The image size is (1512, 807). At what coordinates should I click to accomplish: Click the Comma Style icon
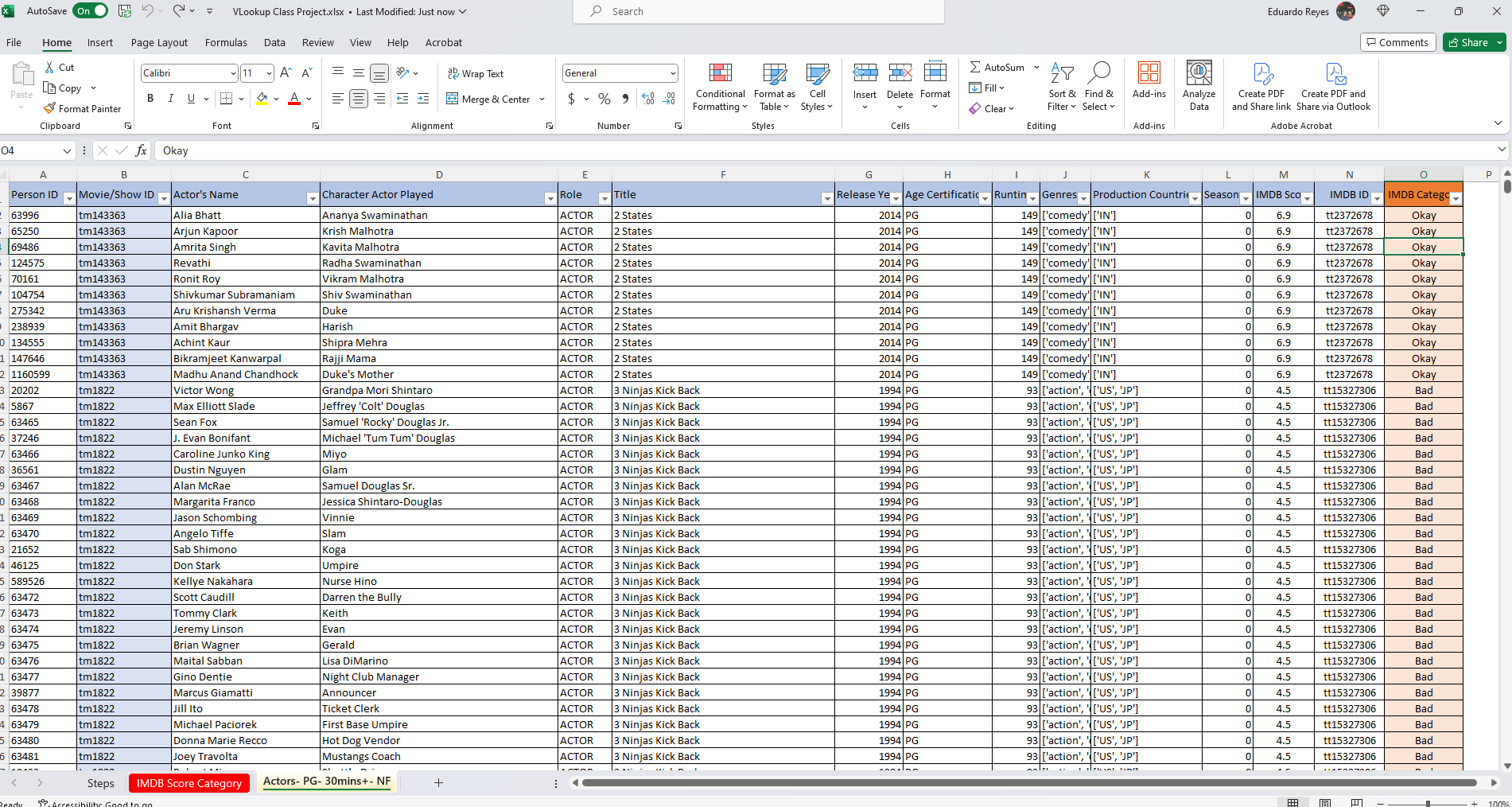(x=625, y=99)
